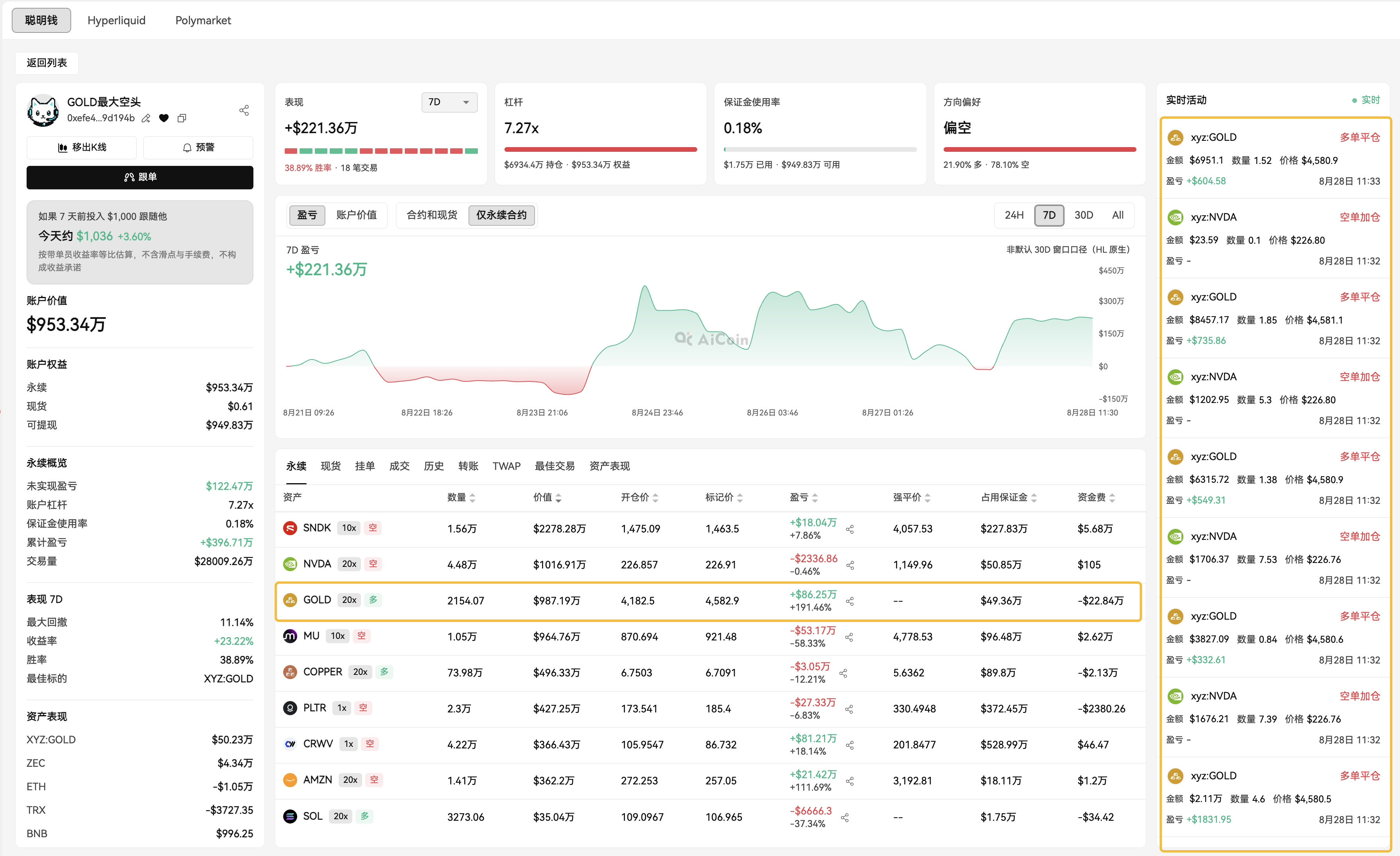This screenshot has width=1400, height=856.
Task: Select the 仅永续合约 chart scope
Action: point(501,216)
